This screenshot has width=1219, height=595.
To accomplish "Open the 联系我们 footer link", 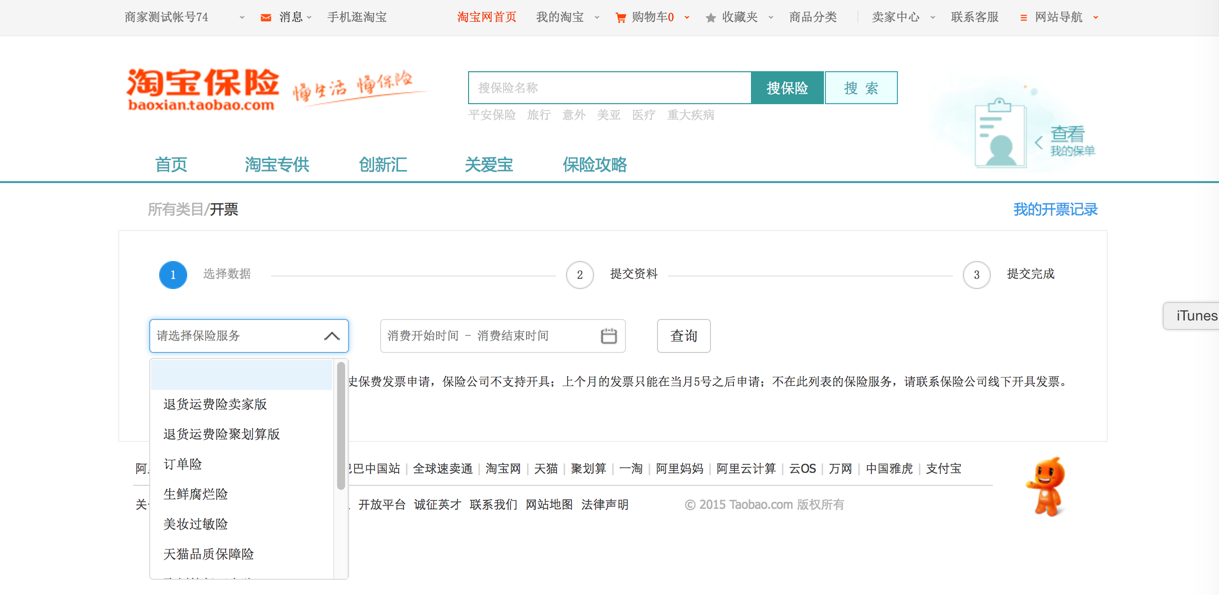I will tap(494, 505).
